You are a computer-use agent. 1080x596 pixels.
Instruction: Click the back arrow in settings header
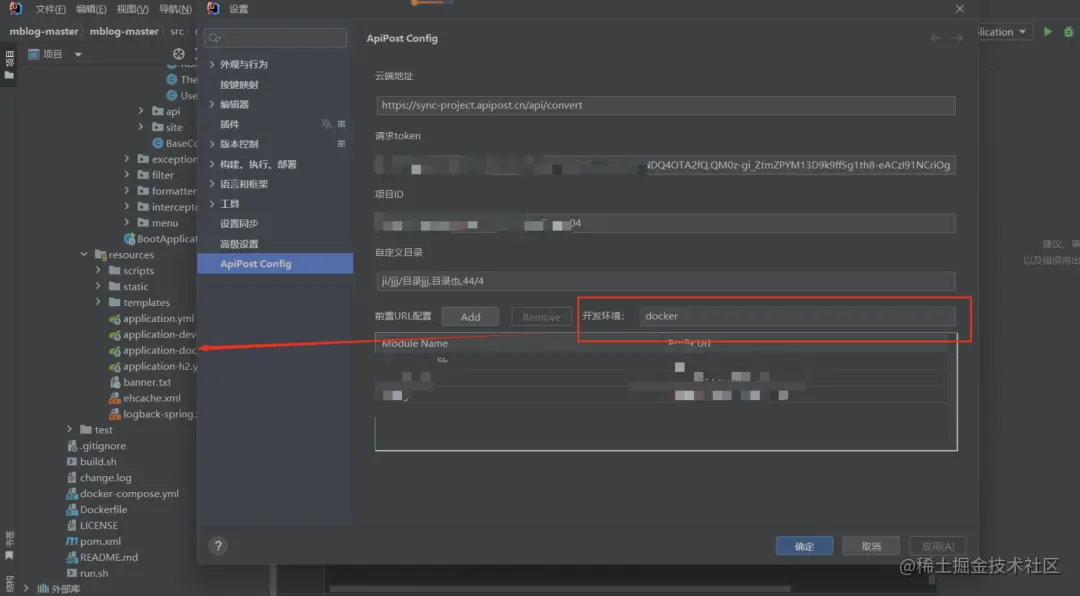(x=935, y=39)
